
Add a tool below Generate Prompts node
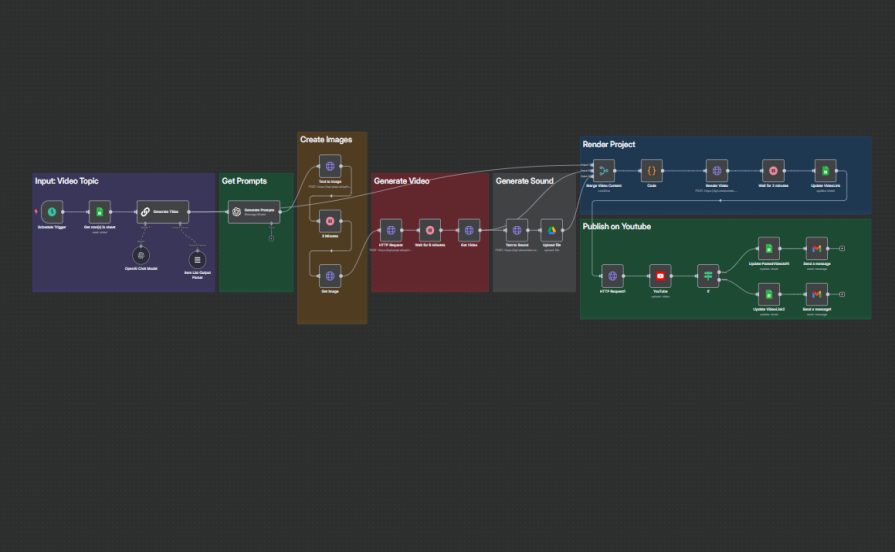pos(270,238)
